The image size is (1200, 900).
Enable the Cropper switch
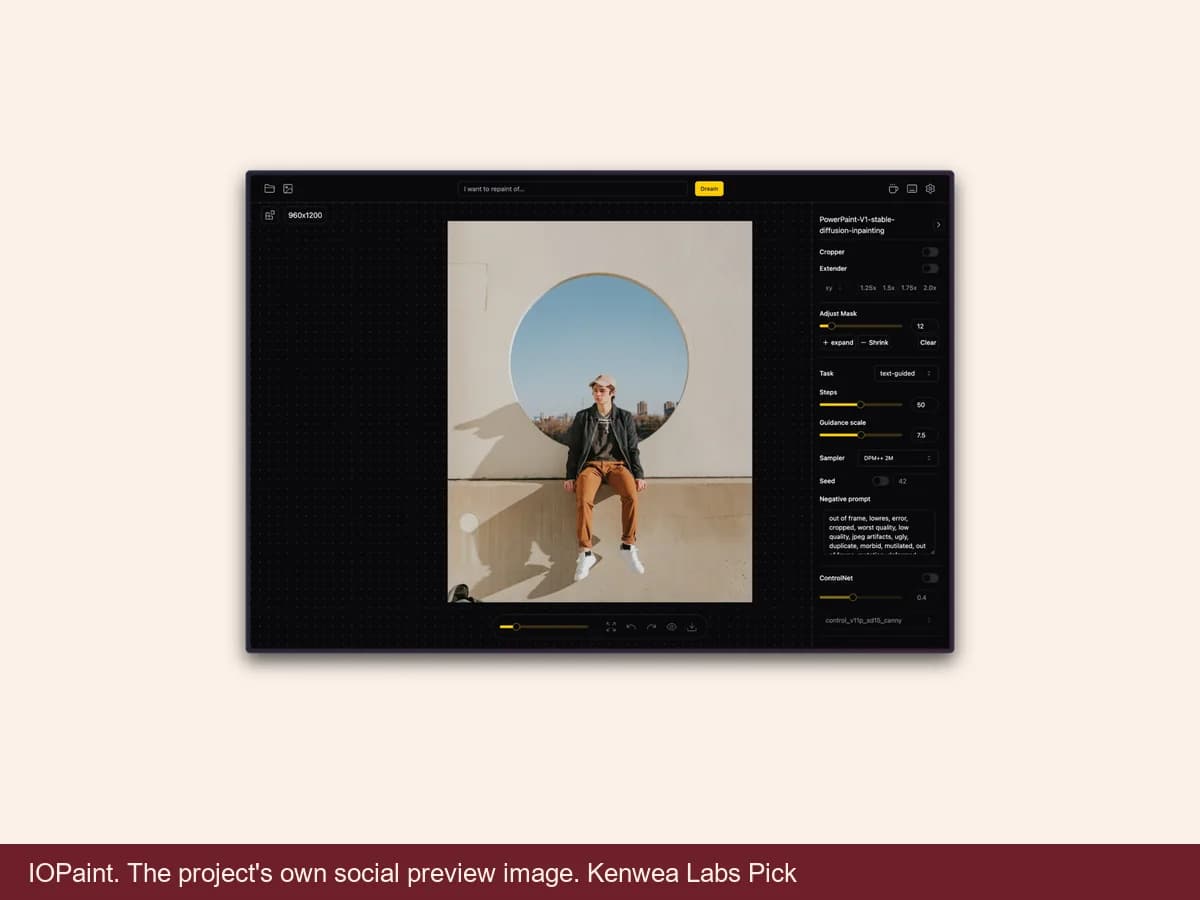pos(930,252)
